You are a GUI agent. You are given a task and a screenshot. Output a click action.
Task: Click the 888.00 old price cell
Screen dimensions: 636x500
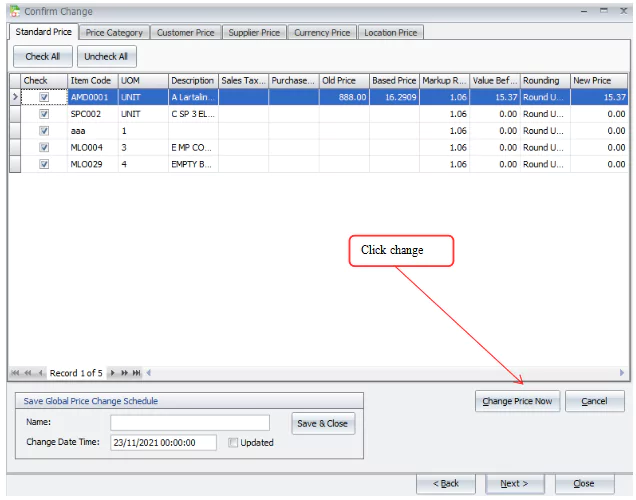(x=344, y=97)
